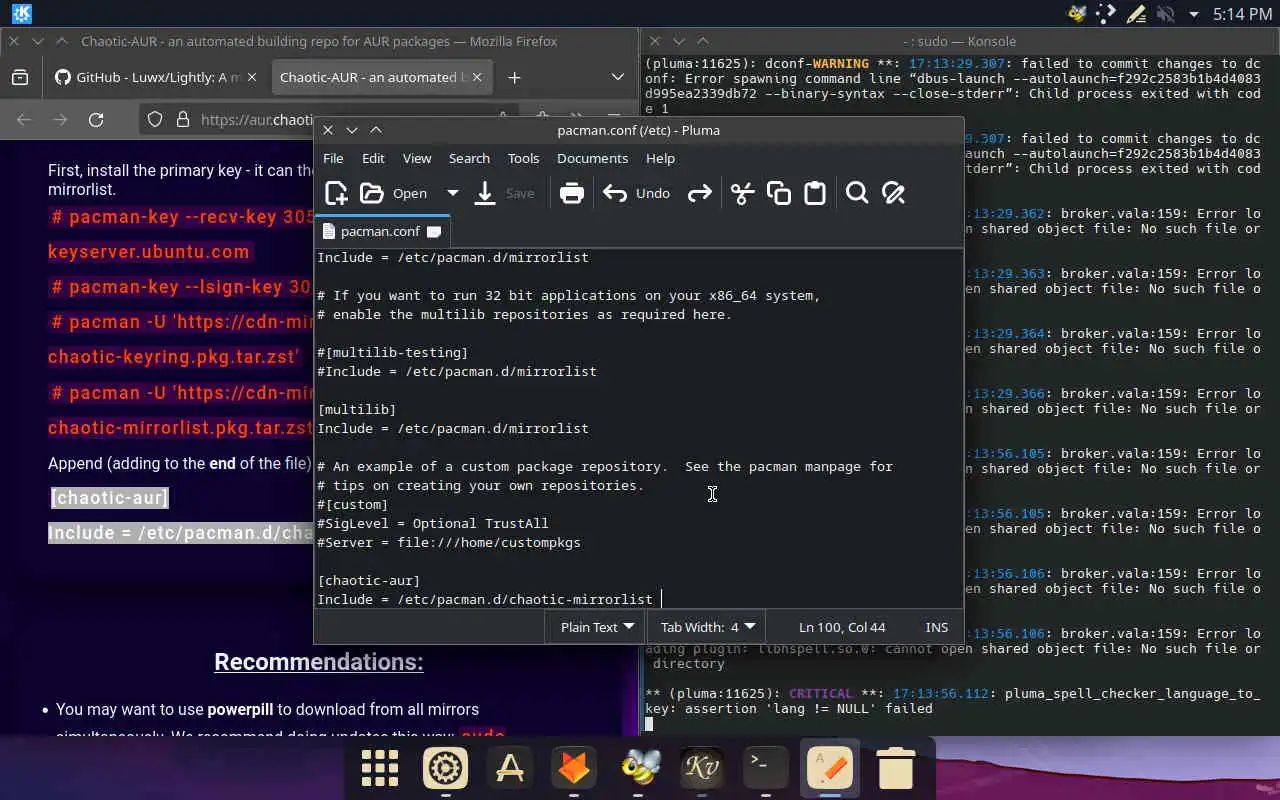Open the gear settings app from dock
The image size is (1280, 800).
[x=445, y=767]
